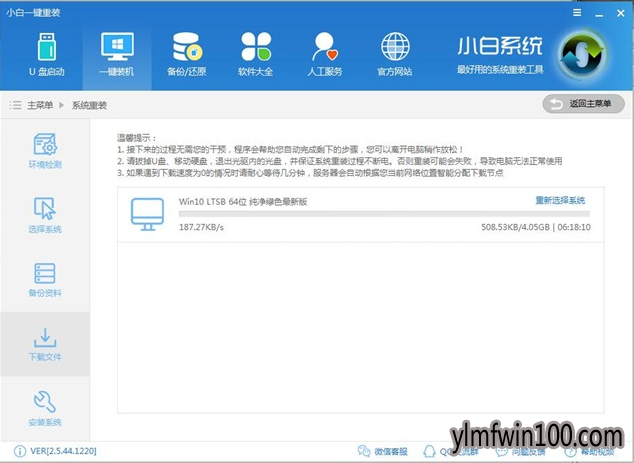The width and height of the screenshot is (634, 463).
Task: Open 备份/还原 backup and restore
Action: tap(186, 55)
